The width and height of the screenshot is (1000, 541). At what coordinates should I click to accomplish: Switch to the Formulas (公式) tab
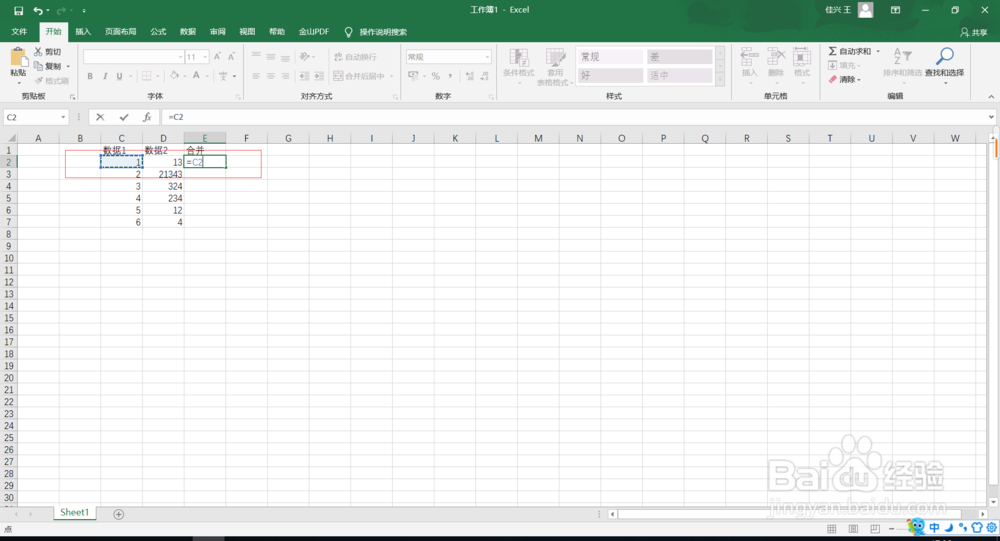158,32
